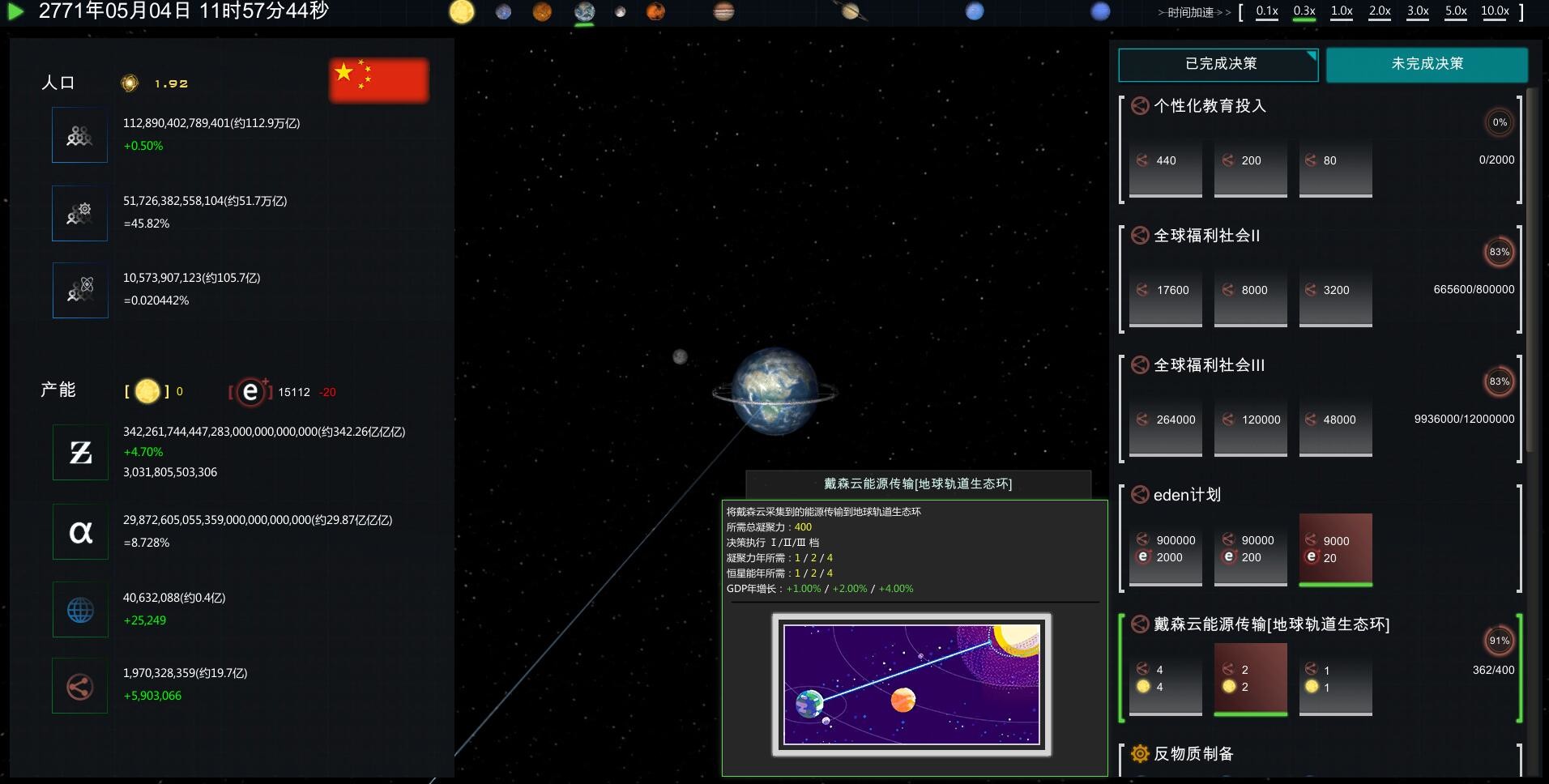Select the highlighted 9000 tier in eden计划
Screen dimensions: 1549x784
click(1335, 549)
